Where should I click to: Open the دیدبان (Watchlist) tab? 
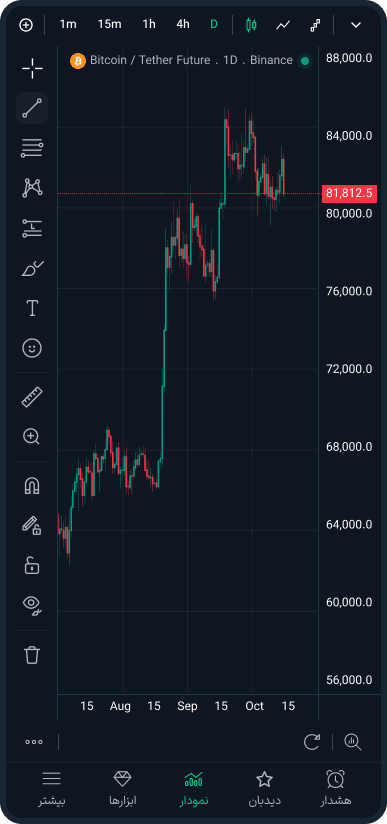click(x=264, y=788)
